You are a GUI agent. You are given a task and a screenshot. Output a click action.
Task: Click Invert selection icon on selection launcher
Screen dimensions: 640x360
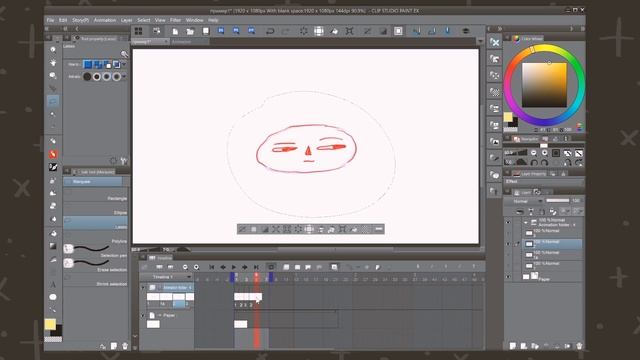click(265, 229)
